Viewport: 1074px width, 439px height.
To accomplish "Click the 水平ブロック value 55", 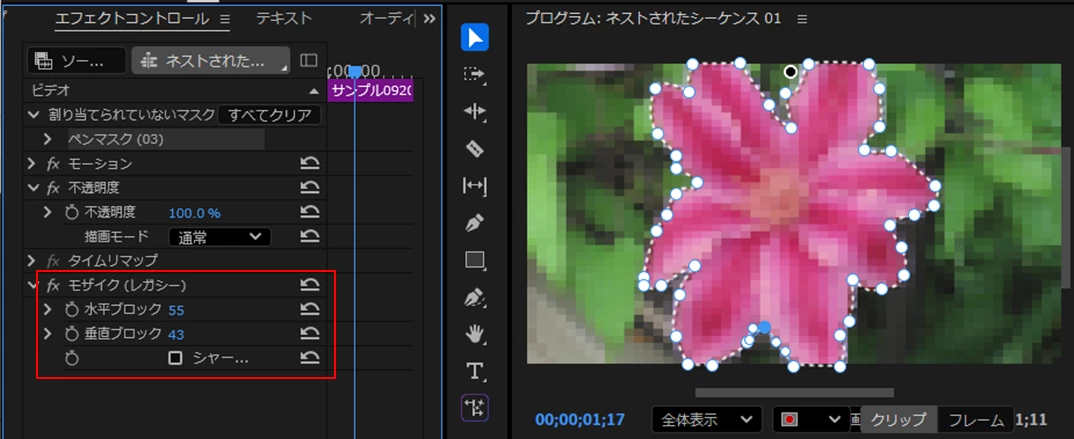I will [x=176, y=310].
